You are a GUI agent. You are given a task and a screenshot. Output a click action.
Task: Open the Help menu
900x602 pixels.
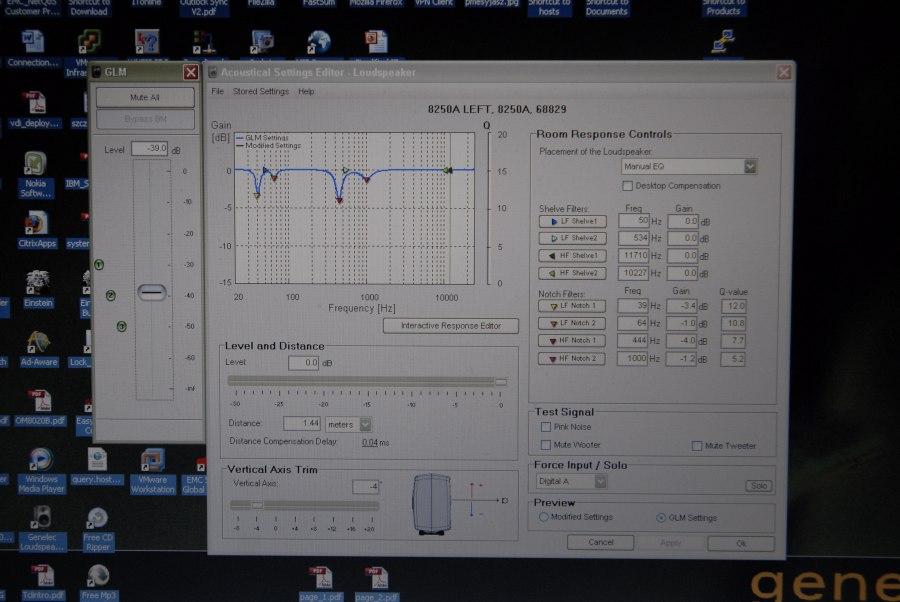(306, 92)
